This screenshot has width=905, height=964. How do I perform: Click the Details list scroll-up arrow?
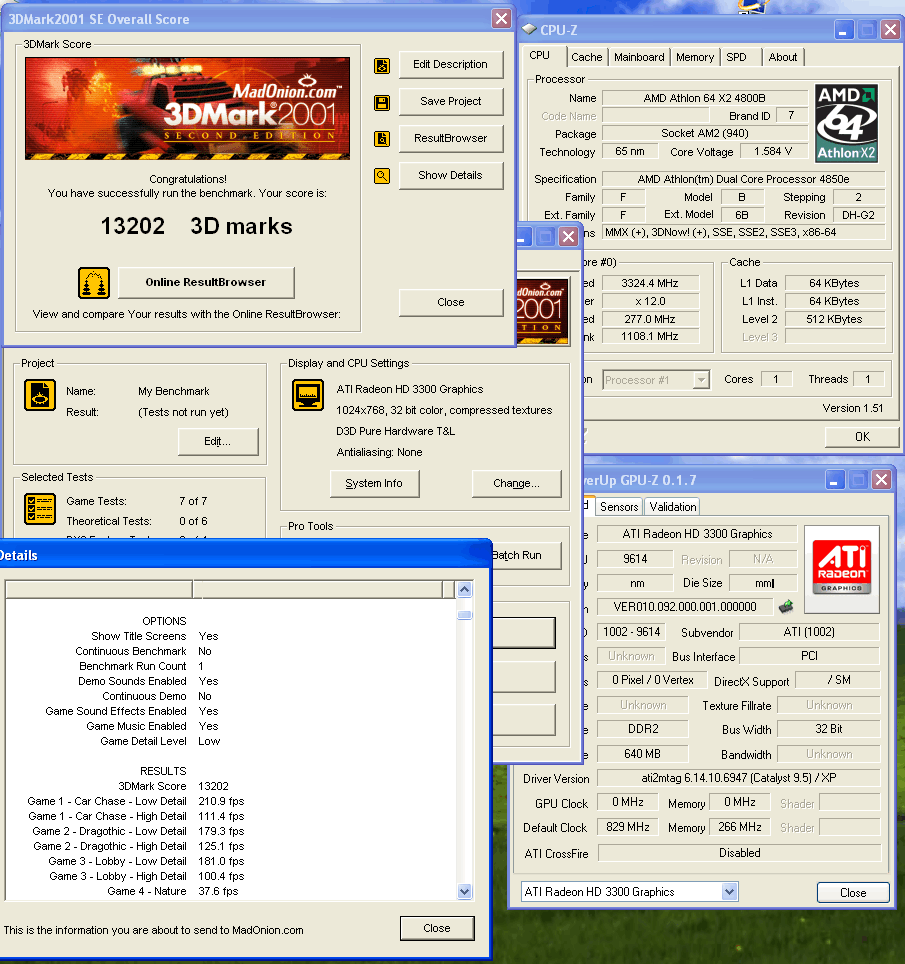[465, 590]
